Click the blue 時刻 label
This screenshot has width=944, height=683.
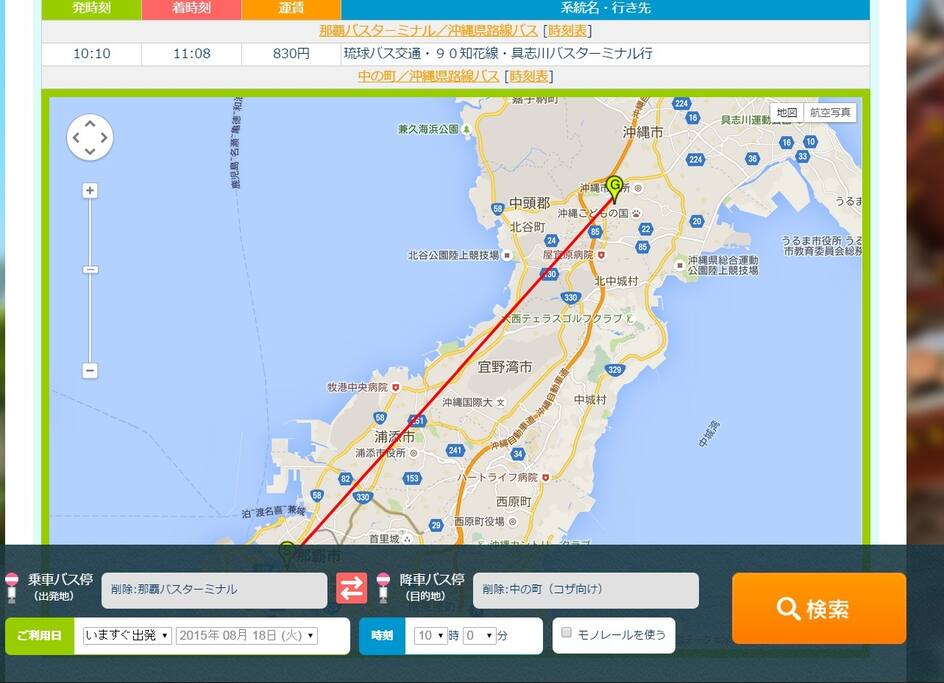[x=382, y=635]
